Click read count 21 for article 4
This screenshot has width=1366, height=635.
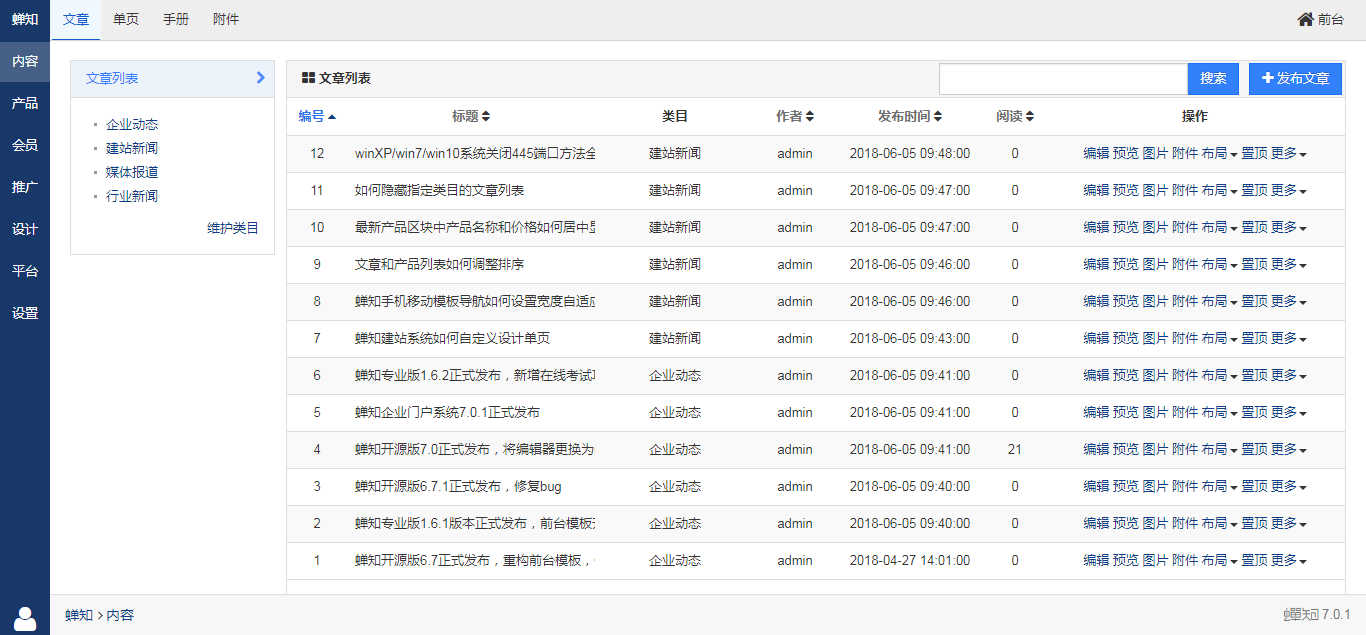coord(1015,449)
